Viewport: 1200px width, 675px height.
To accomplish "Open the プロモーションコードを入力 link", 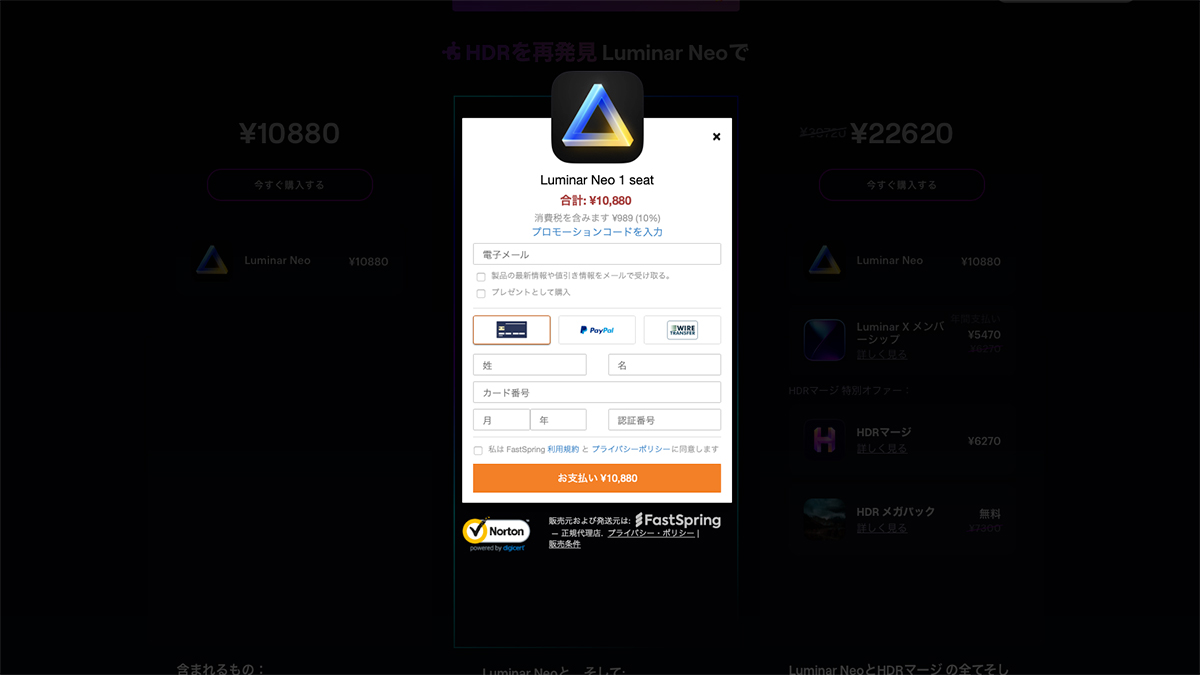I will [597, 232].
